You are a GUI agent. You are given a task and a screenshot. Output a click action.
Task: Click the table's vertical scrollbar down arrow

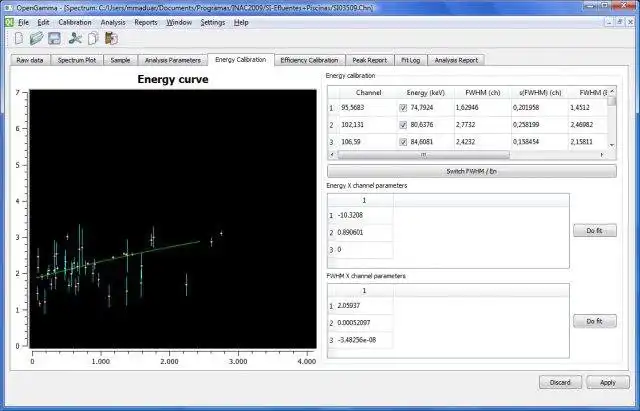click(611, 145)
